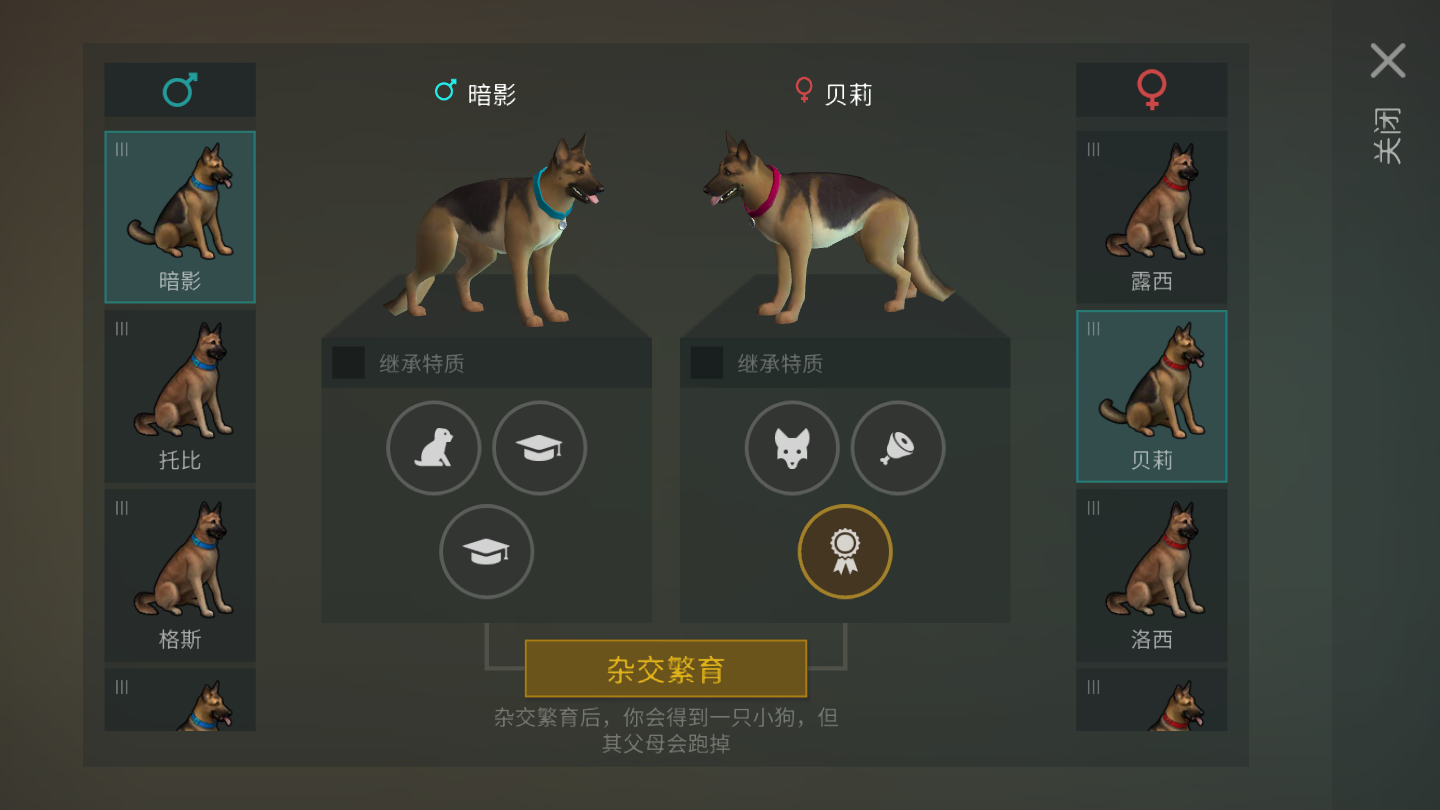1440x810 pixels.
Task: Select the sitting dog trait icon
Action: click(x=434, y=448)
